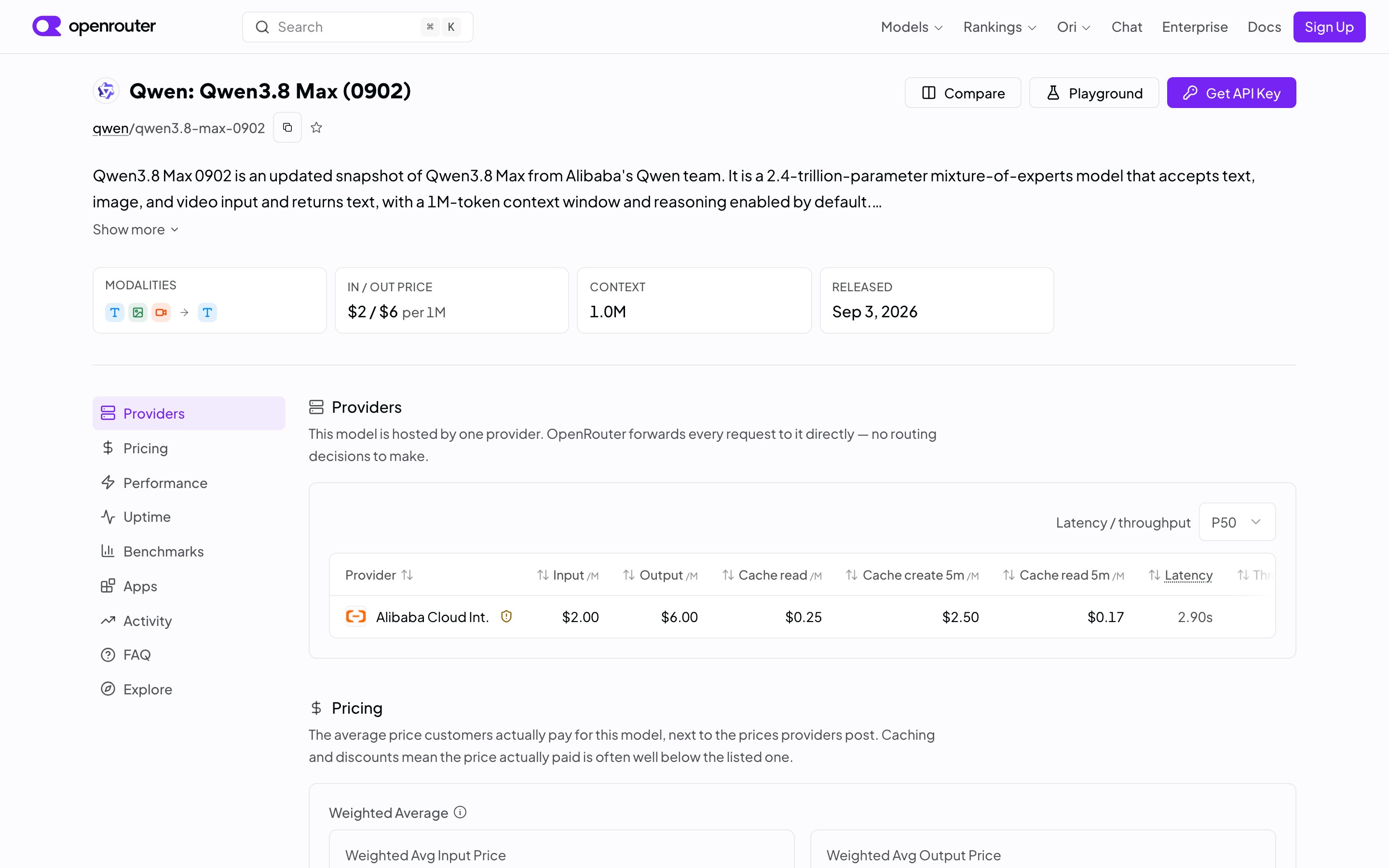Click the $0.17 cache read 5m cell
Image resolution: width=1389 pixels, height=868 pixels.
1105,617
